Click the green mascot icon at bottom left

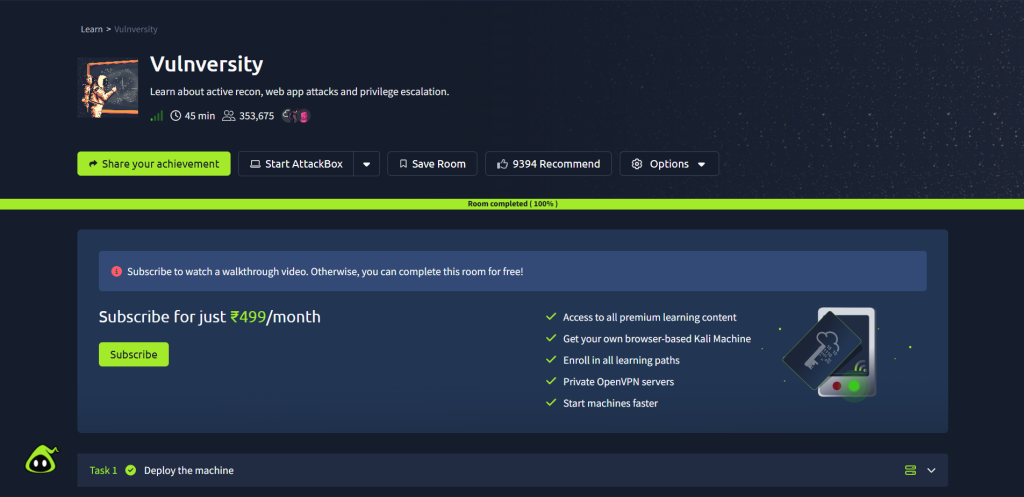[x=40, y=458]
